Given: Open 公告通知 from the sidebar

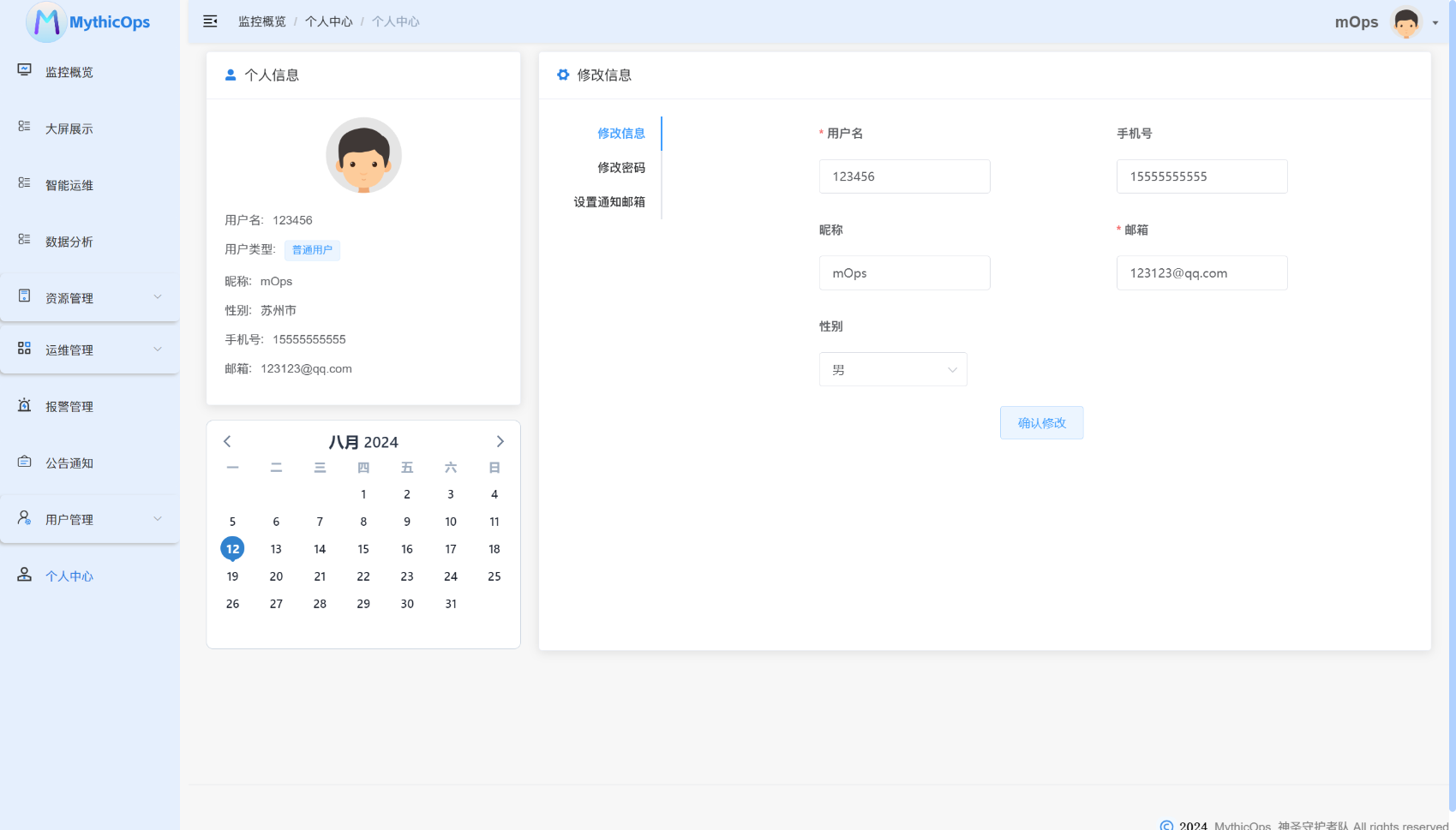Looking at the screenshot, I should click(x=69, y=463).
